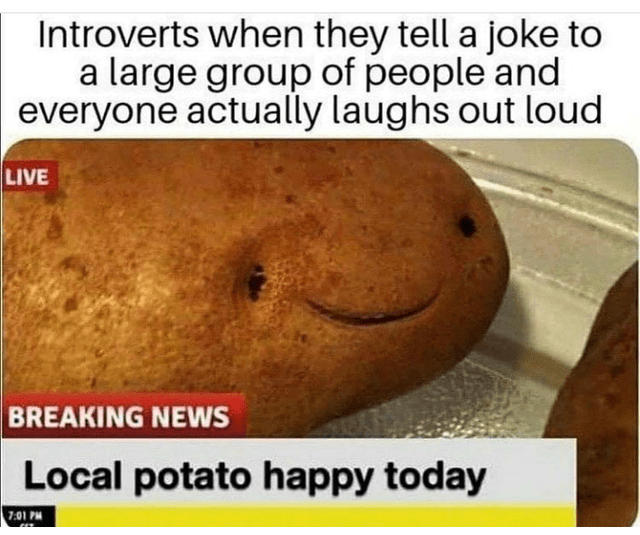
Task: Tap the potato's curved smile line
Action: (x=373, y=311)
